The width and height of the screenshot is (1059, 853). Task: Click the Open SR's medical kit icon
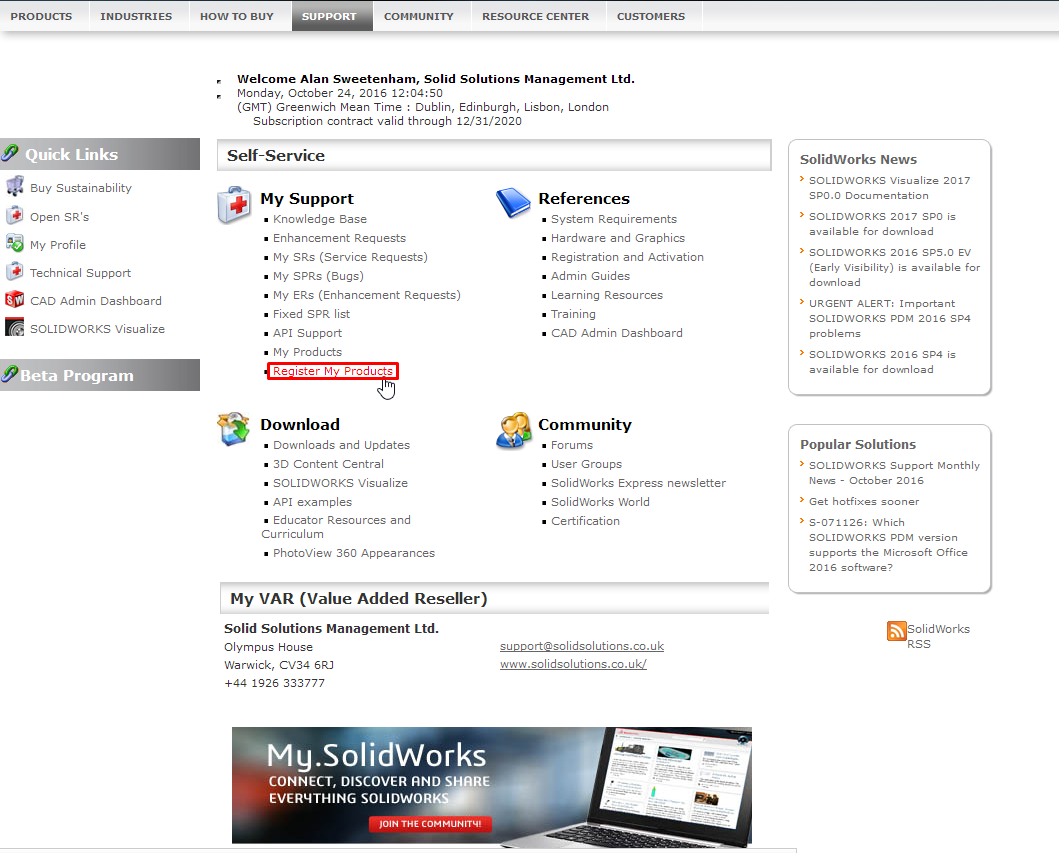tap(14, 215)
